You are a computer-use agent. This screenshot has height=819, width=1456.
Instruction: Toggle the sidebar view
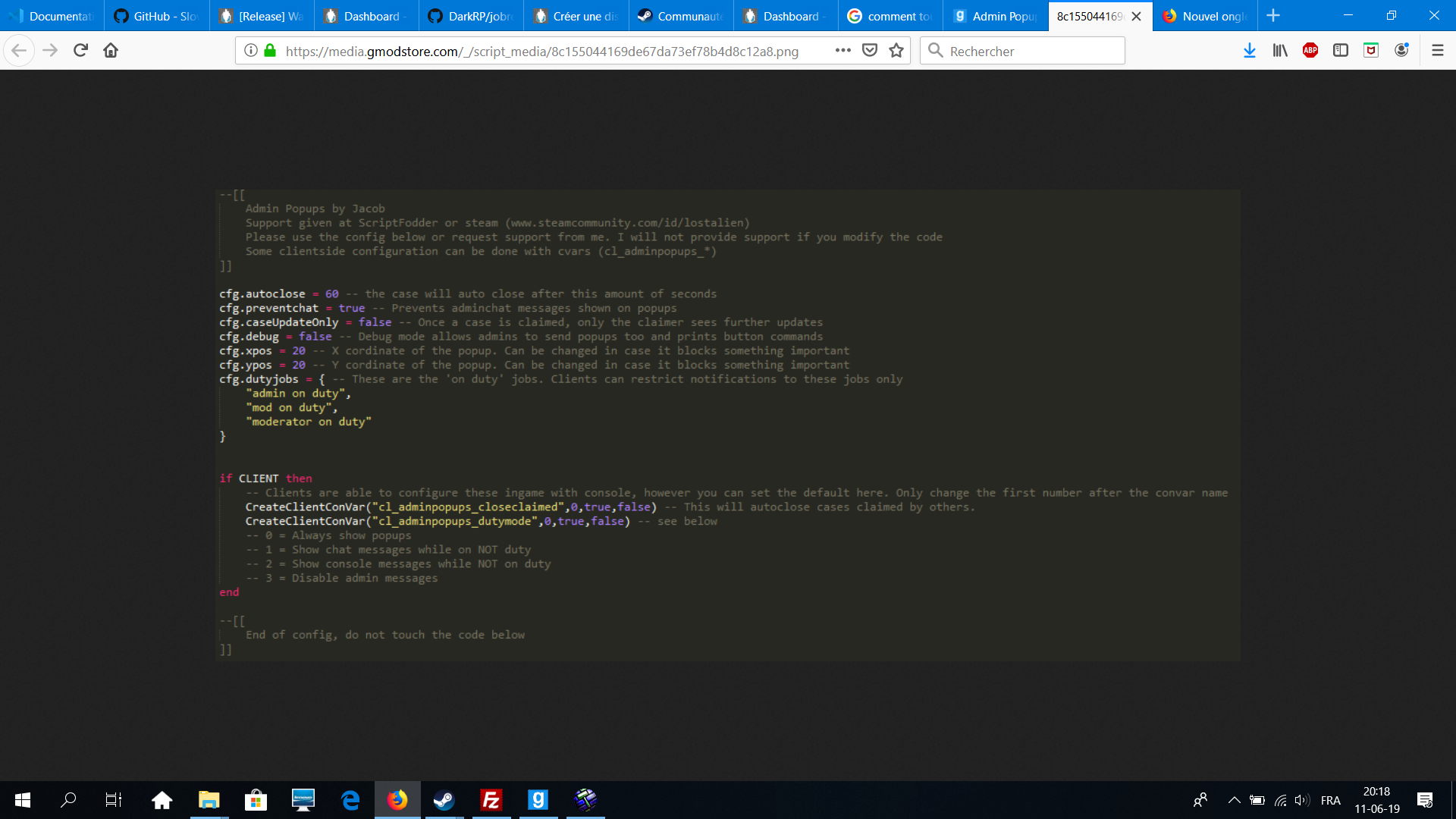pyautogui.click(x=1341, y=51)
